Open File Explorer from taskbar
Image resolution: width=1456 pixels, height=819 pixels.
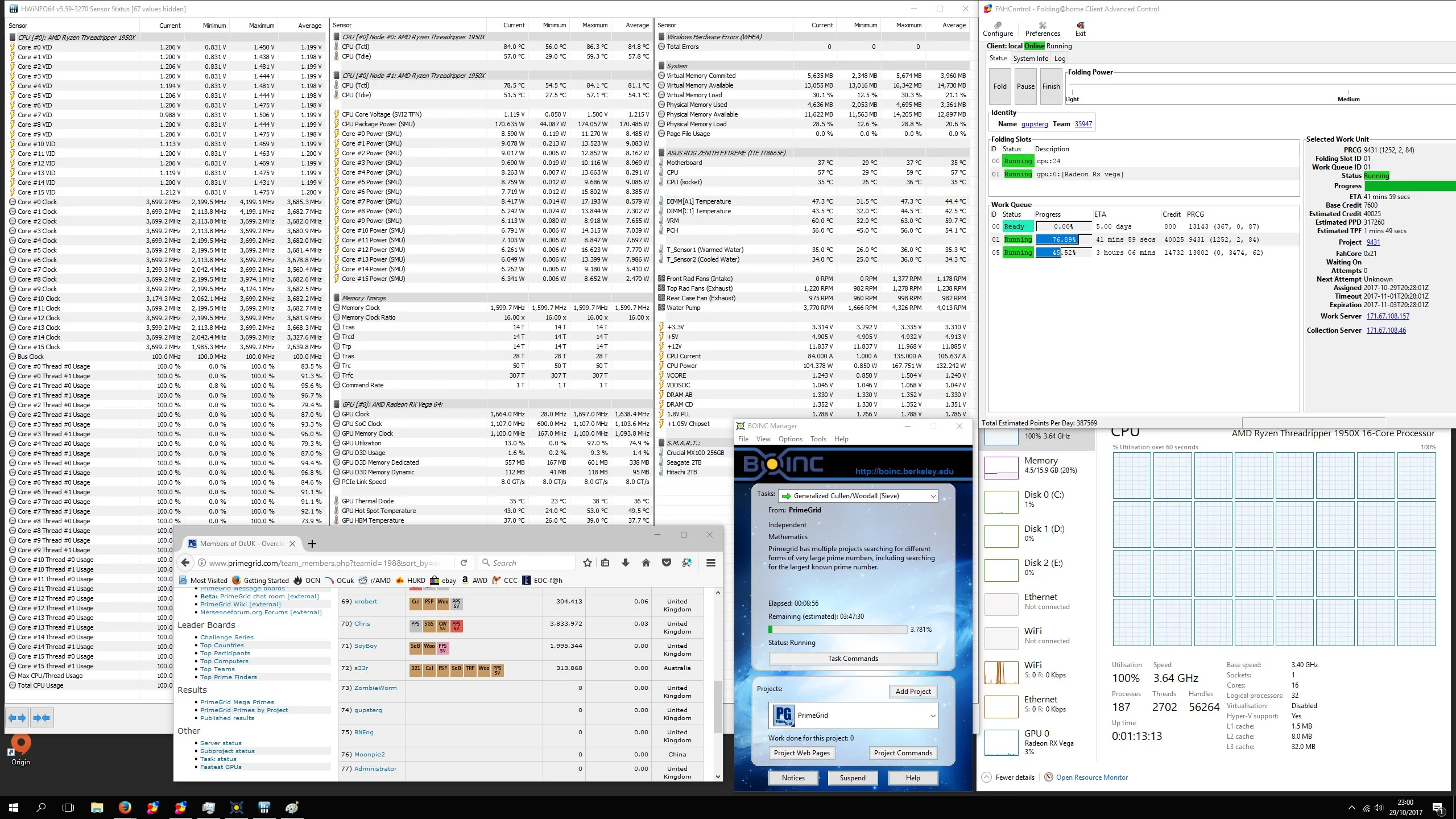point(97,808)
